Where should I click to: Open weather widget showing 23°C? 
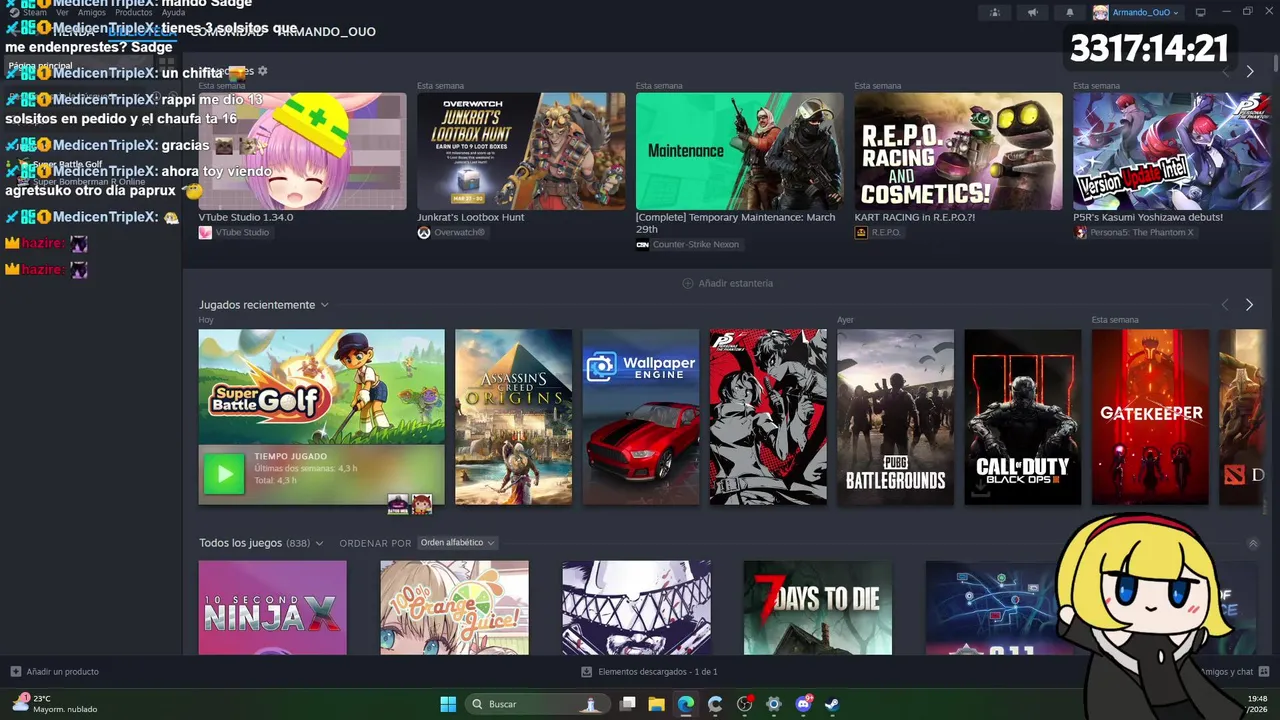tap(55, 704)
